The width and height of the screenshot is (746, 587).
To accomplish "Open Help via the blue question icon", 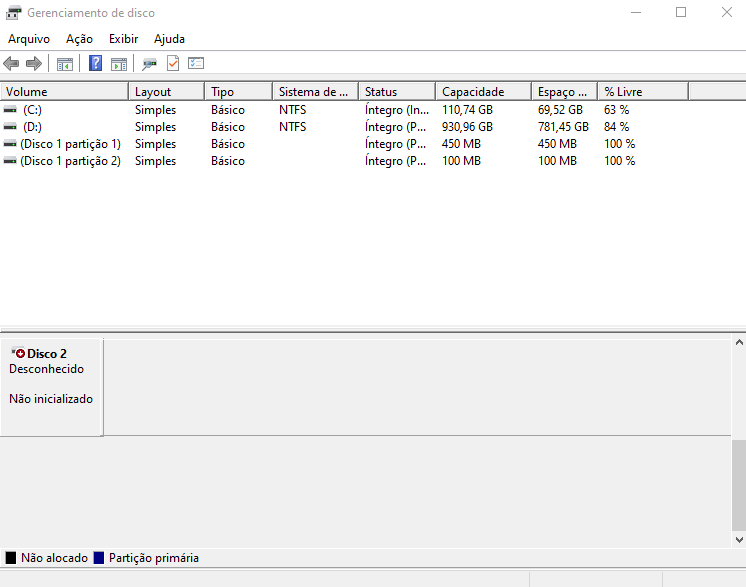I will [x=96, y=63].
